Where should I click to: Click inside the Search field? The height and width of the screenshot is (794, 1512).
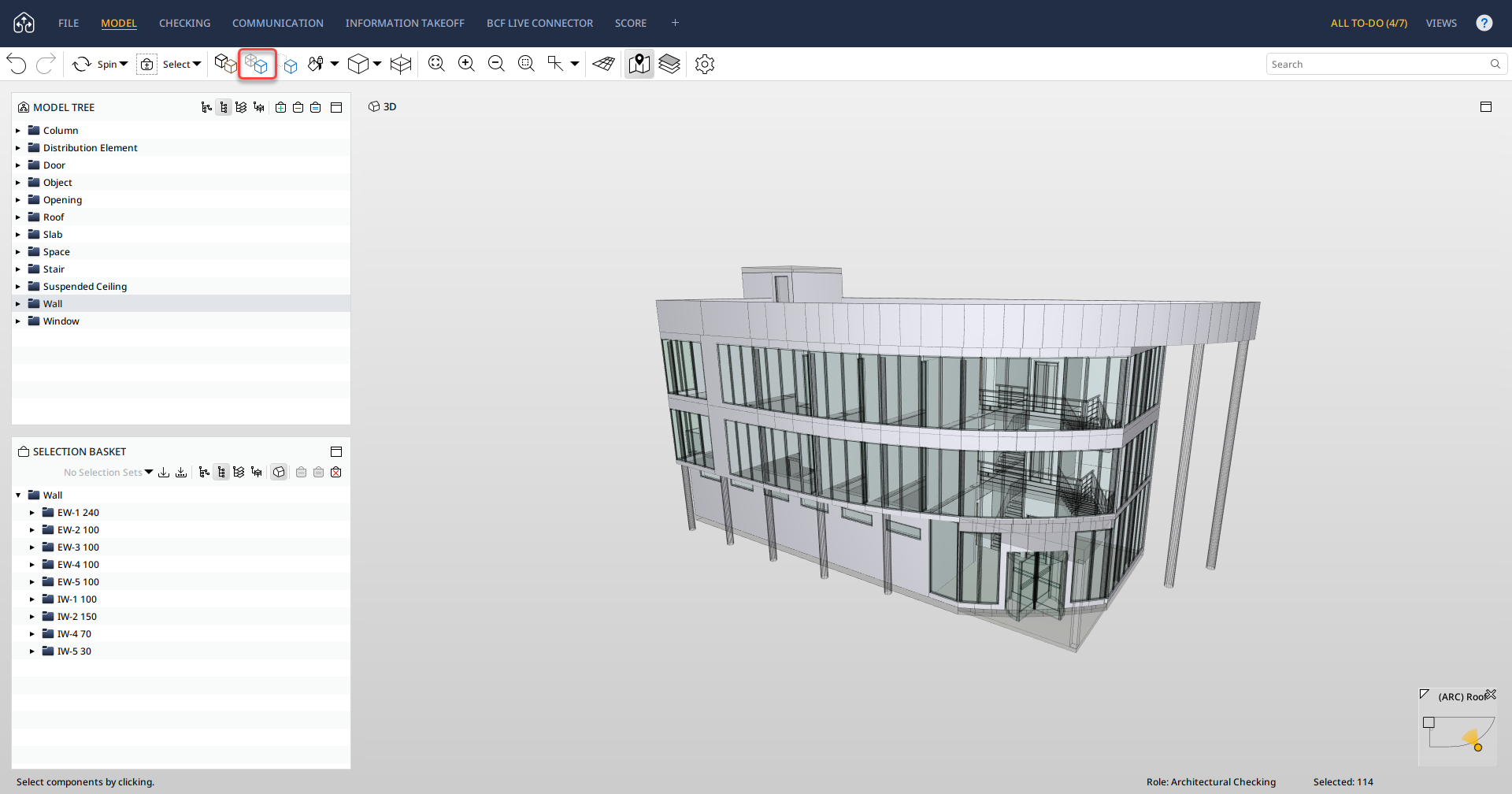click(x=1386, y=64)
